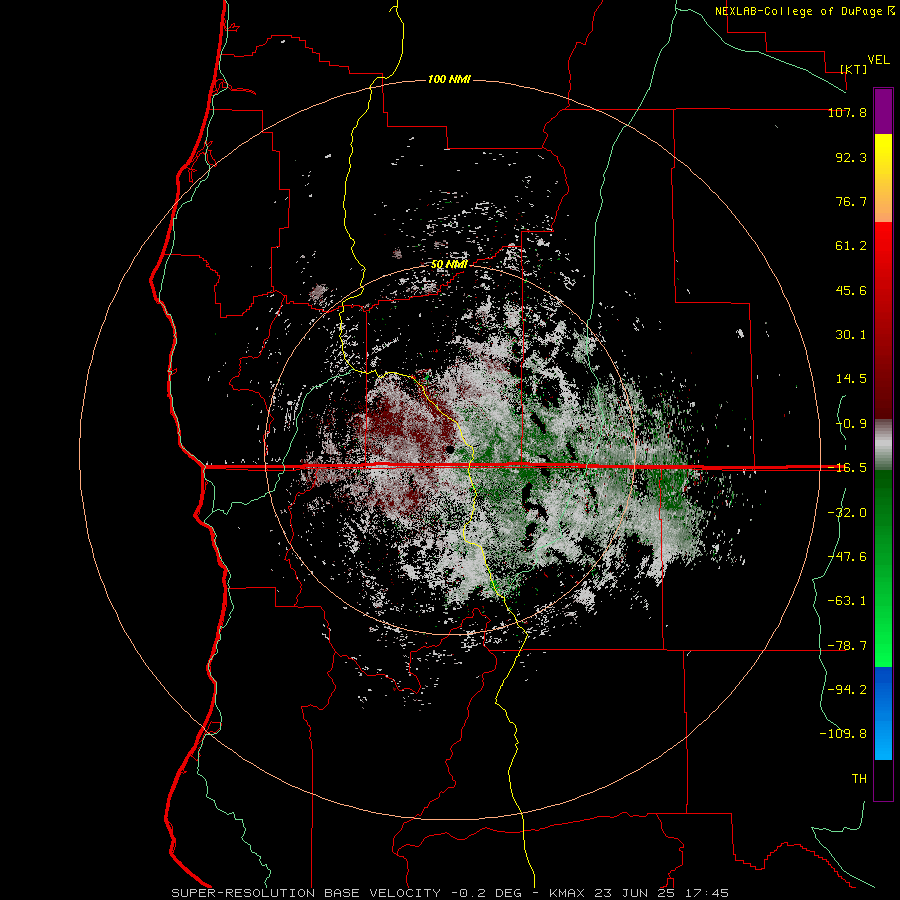Select the -0.9 legend value
The height and width of the screenshot is (900, 900).
(x=851, y=424)
